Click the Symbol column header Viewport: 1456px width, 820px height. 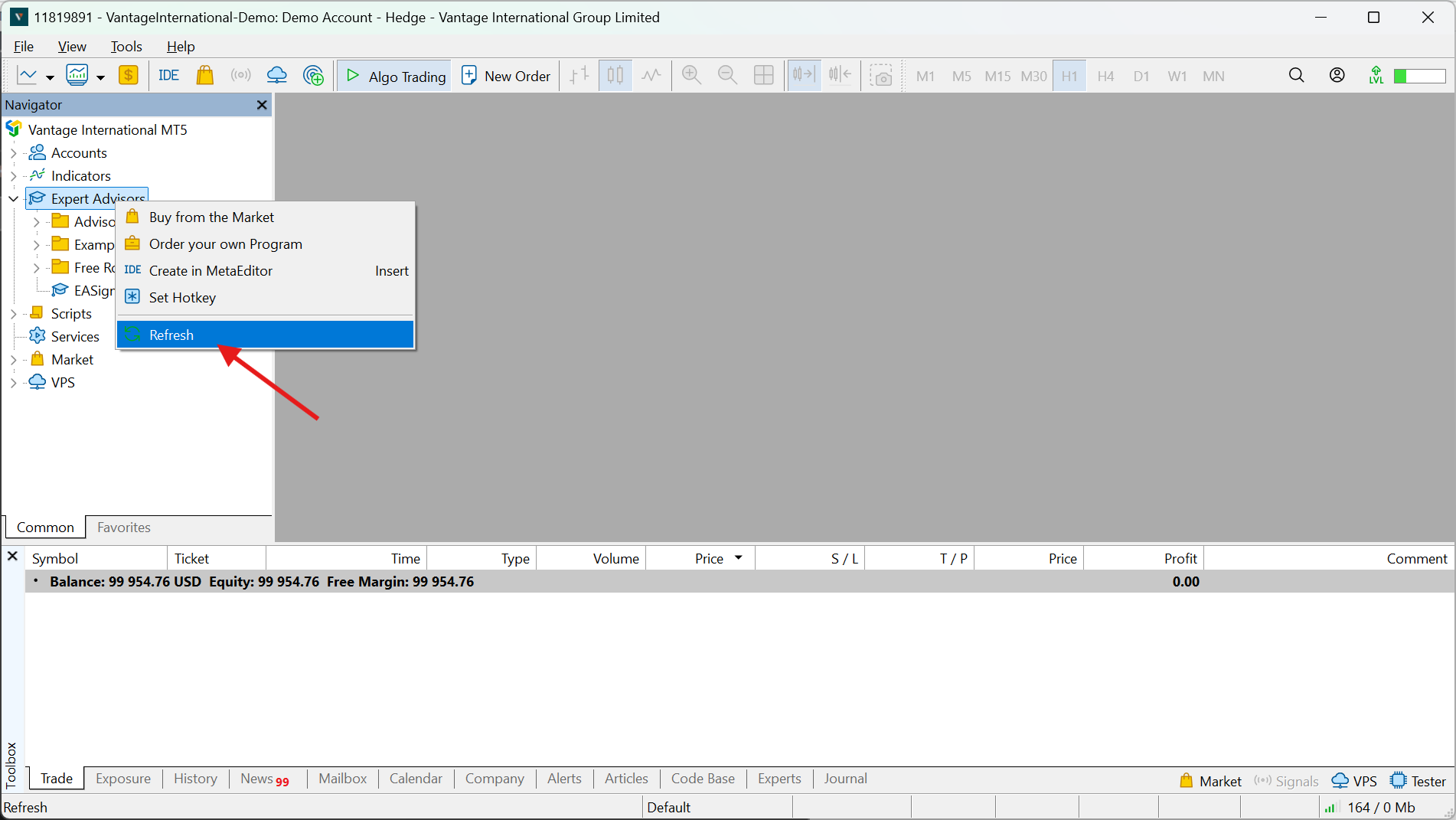coord(96,558)
